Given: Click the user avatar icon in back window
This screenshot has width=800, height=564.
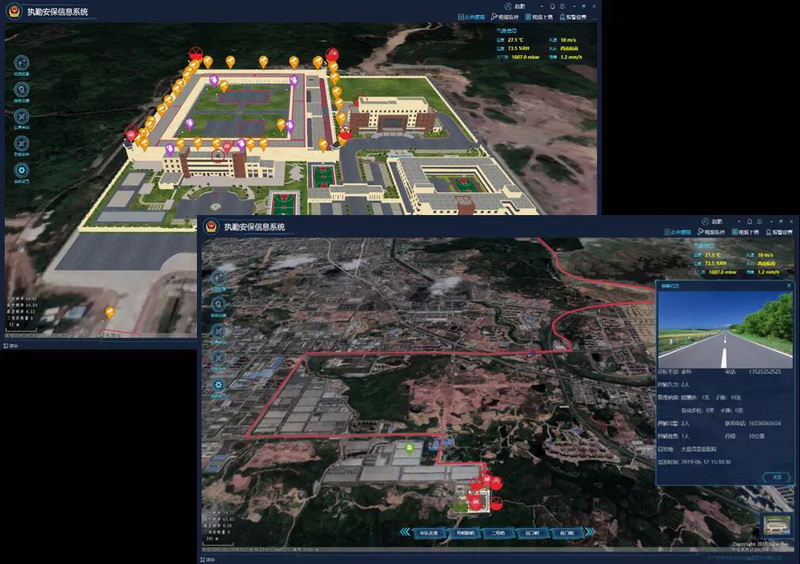Looking at the screenshot, I should tap(508, 6).
